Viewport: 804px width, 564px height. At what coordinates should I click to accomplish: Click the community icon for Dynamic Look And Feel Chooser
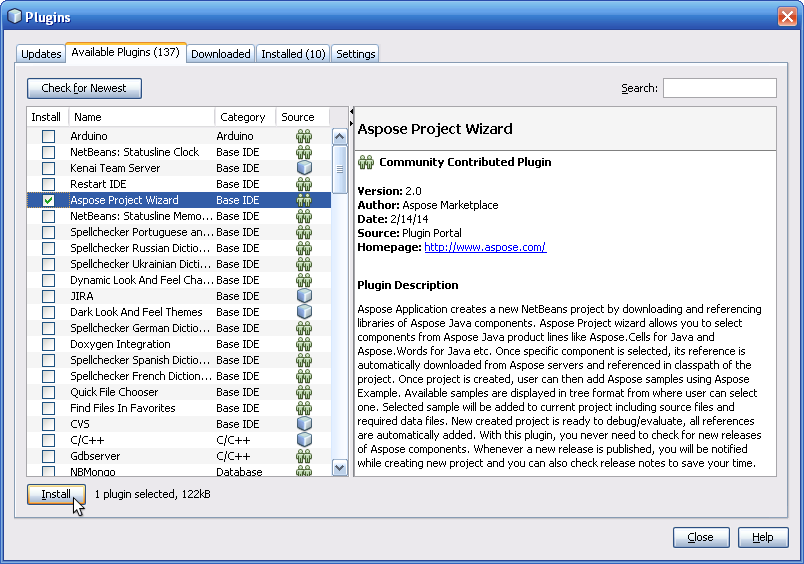(304, 280)
